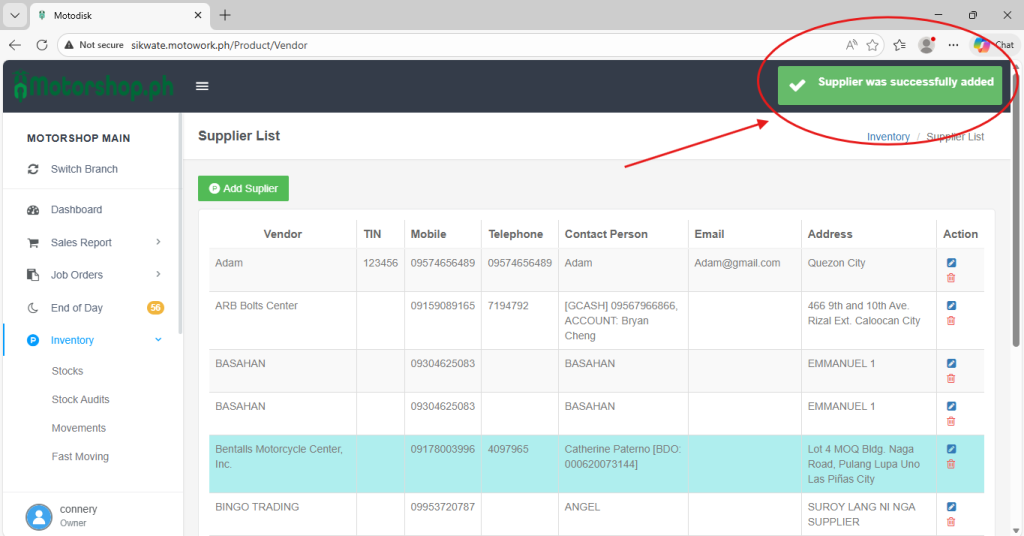Viewport: 1024px width, 536px height.
Task: Collapse the Inventory menu section
Action: 158,340
